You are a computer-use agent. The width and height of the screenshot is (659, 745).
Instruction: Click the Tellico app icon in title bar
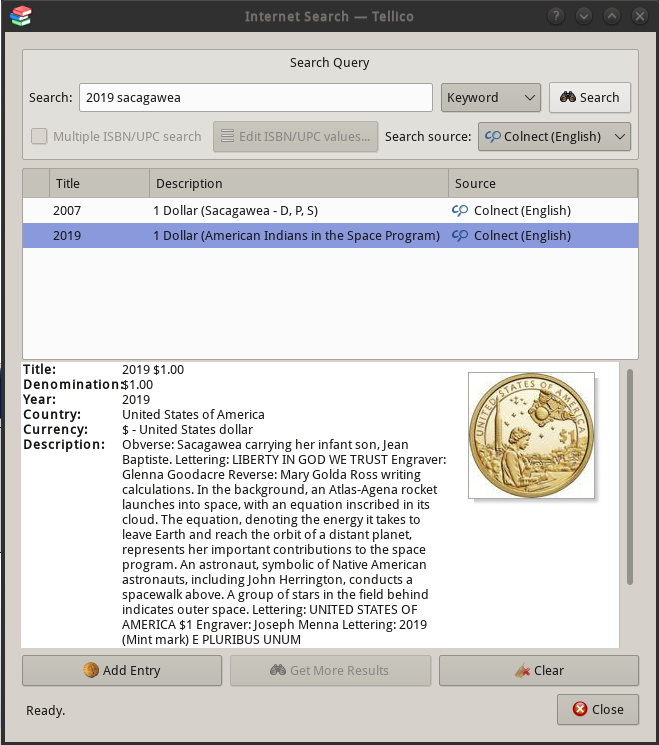pos(19,16)
